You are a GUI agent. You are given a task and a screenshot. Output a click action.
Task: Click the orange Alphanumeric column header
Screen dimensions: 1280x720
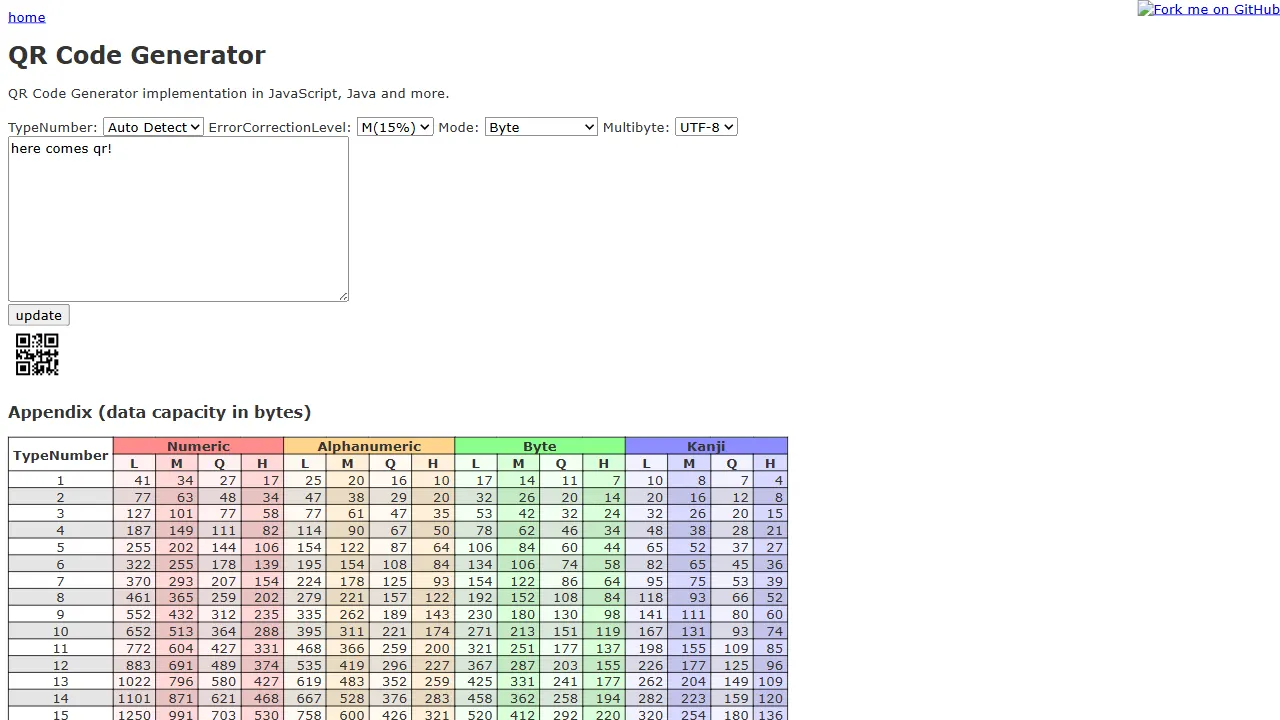pos(369,446)
